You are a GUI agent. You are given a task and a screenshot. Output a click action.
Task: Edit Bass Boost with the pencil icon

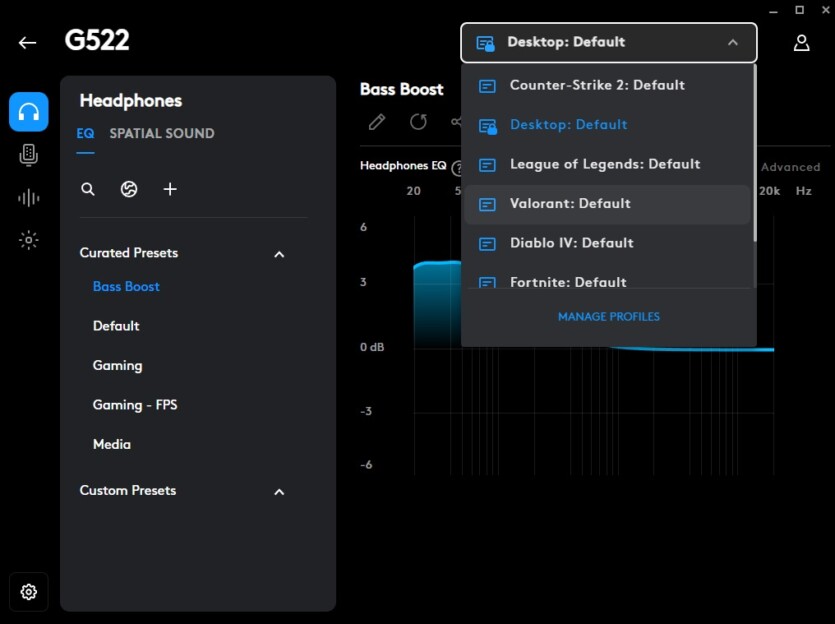coord(377,122)
